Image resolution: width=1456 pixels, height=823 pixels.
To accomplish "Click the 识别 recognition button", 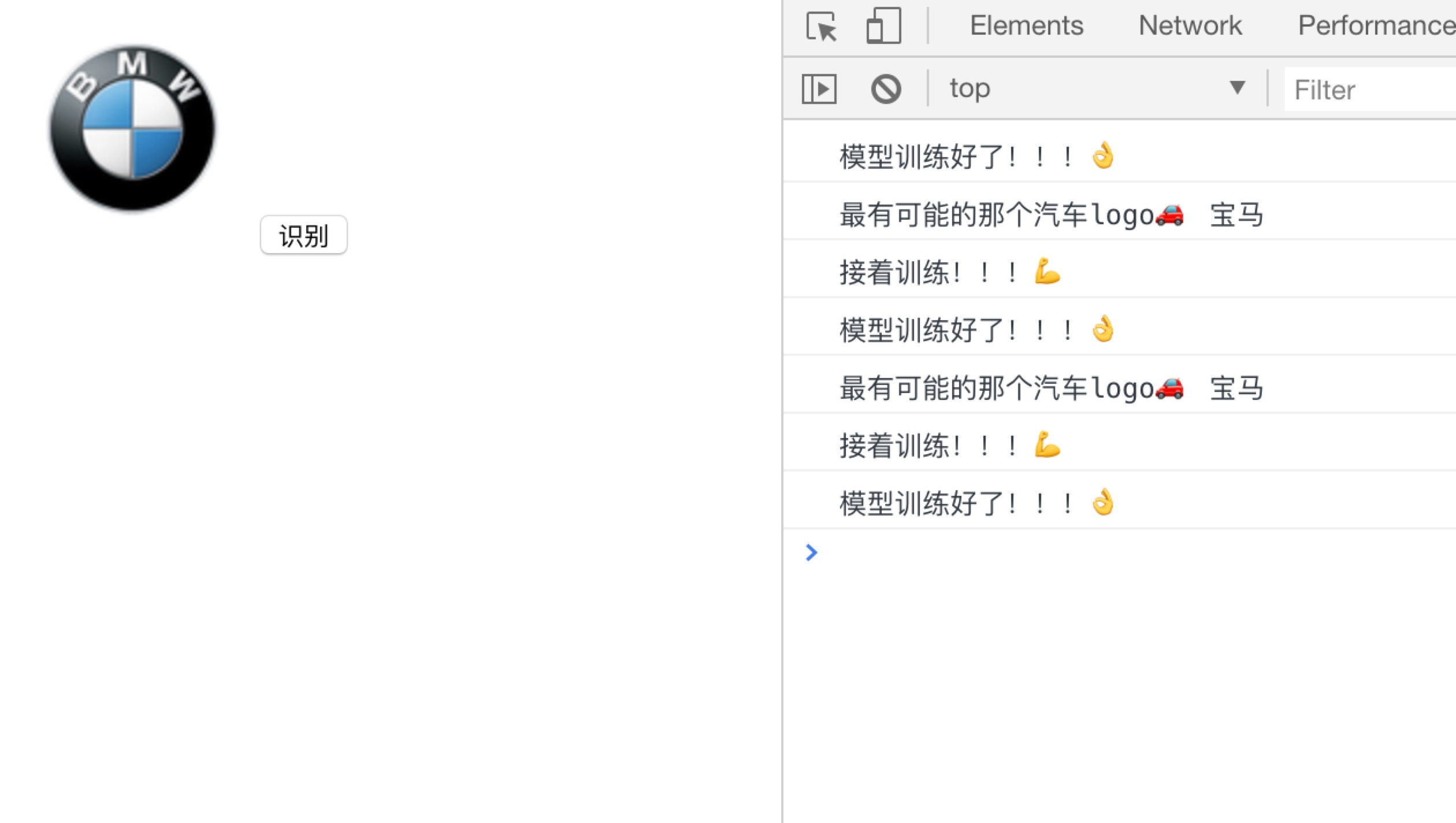I will 304,234.
